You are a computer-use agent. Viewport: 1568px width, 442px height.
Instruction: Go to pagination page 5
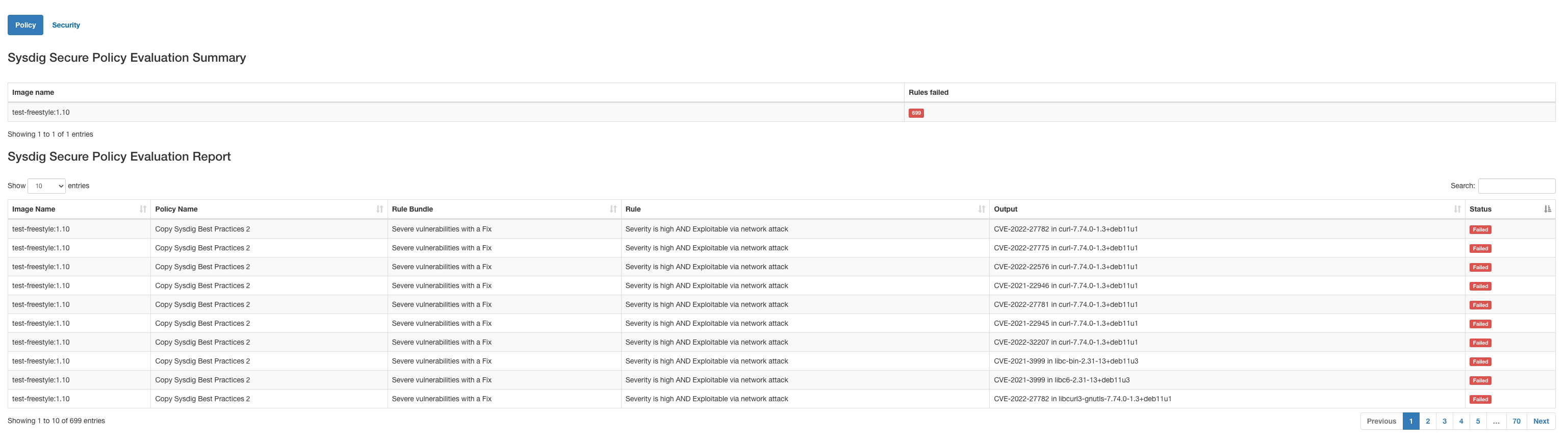tap(1478, 421)
